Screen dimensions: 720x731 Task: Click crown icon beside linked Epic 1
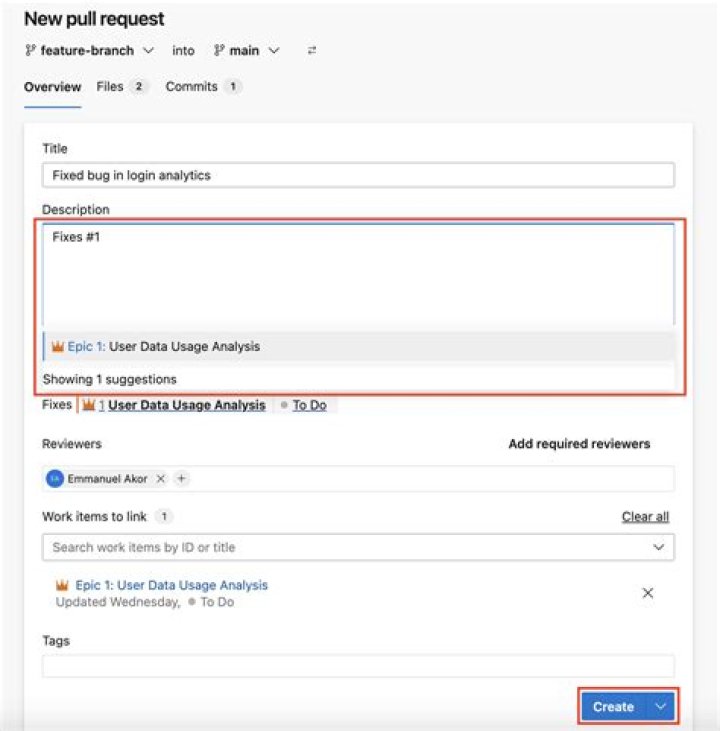click(x=62, y=585)
